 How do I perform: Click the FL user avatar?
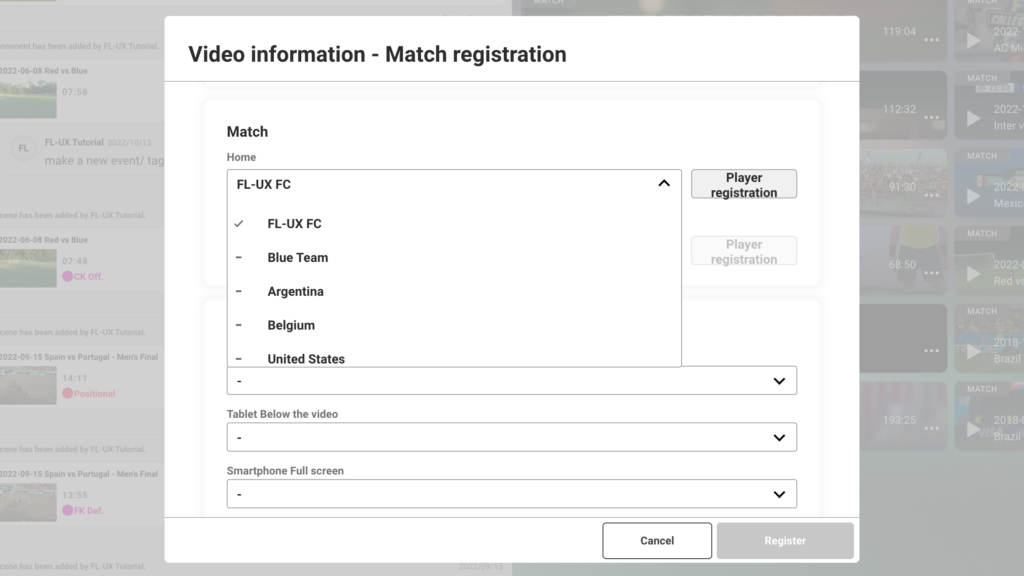point(24,148)
